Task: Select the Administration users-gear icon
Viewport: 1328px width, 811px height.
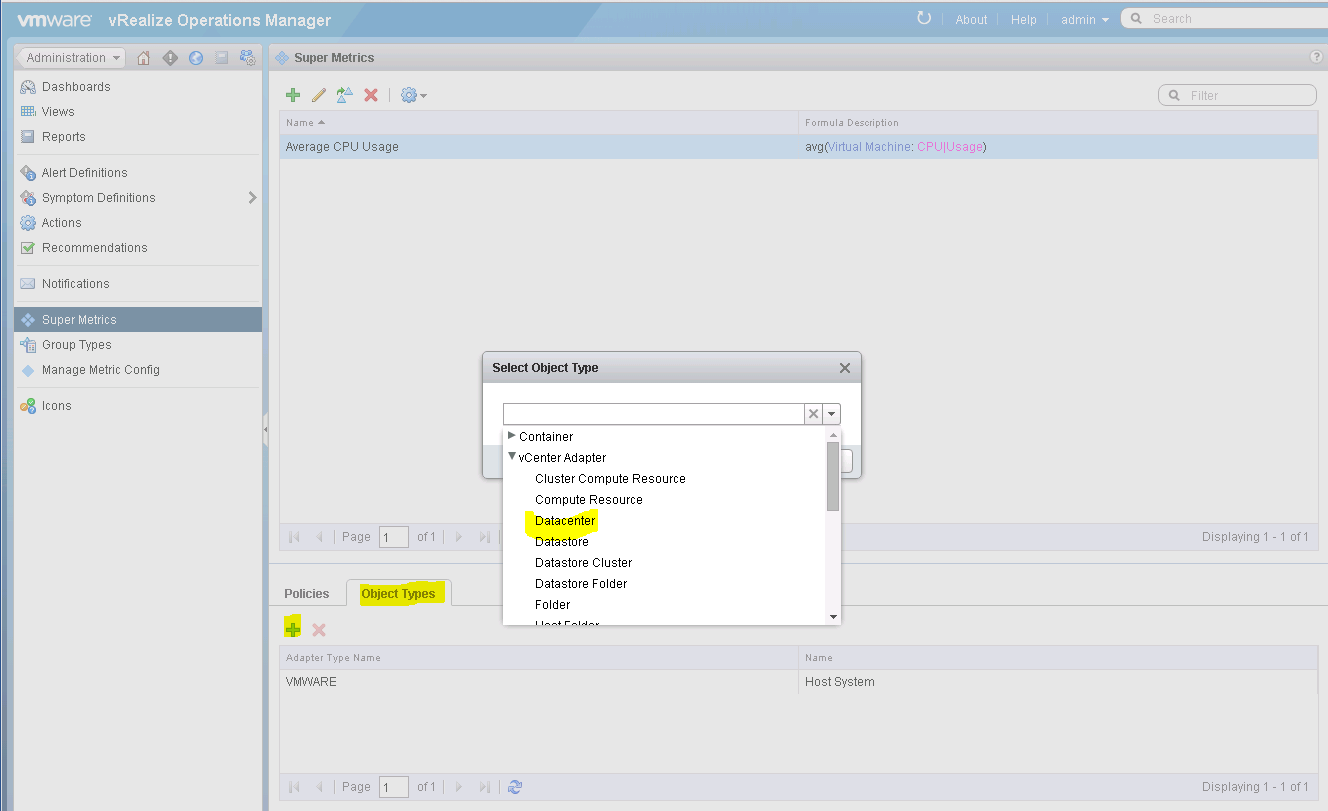Action: point(246,58)
